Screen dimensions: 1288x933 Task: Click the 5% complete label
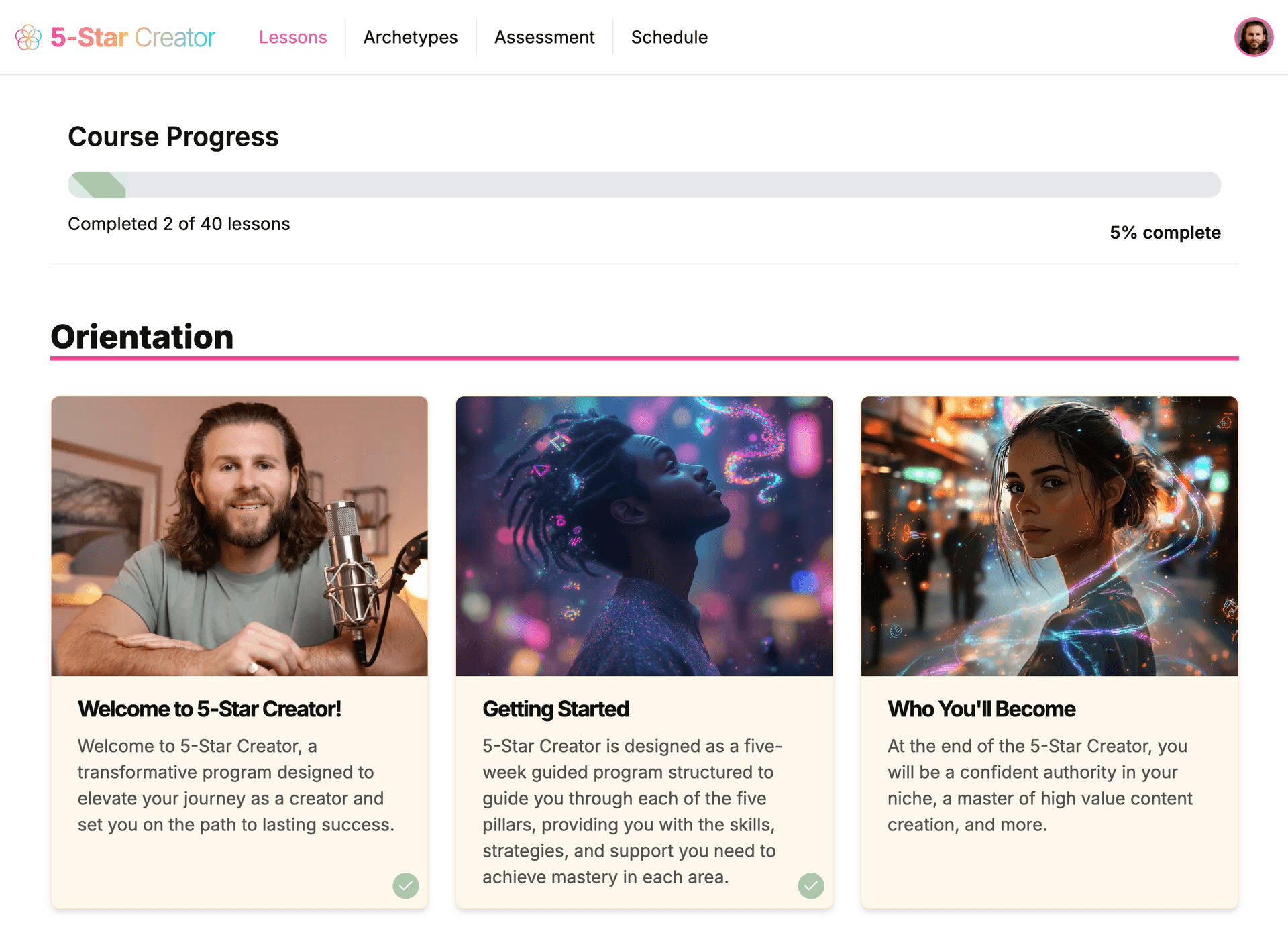pyautogui.click(x=1165, y=233)
